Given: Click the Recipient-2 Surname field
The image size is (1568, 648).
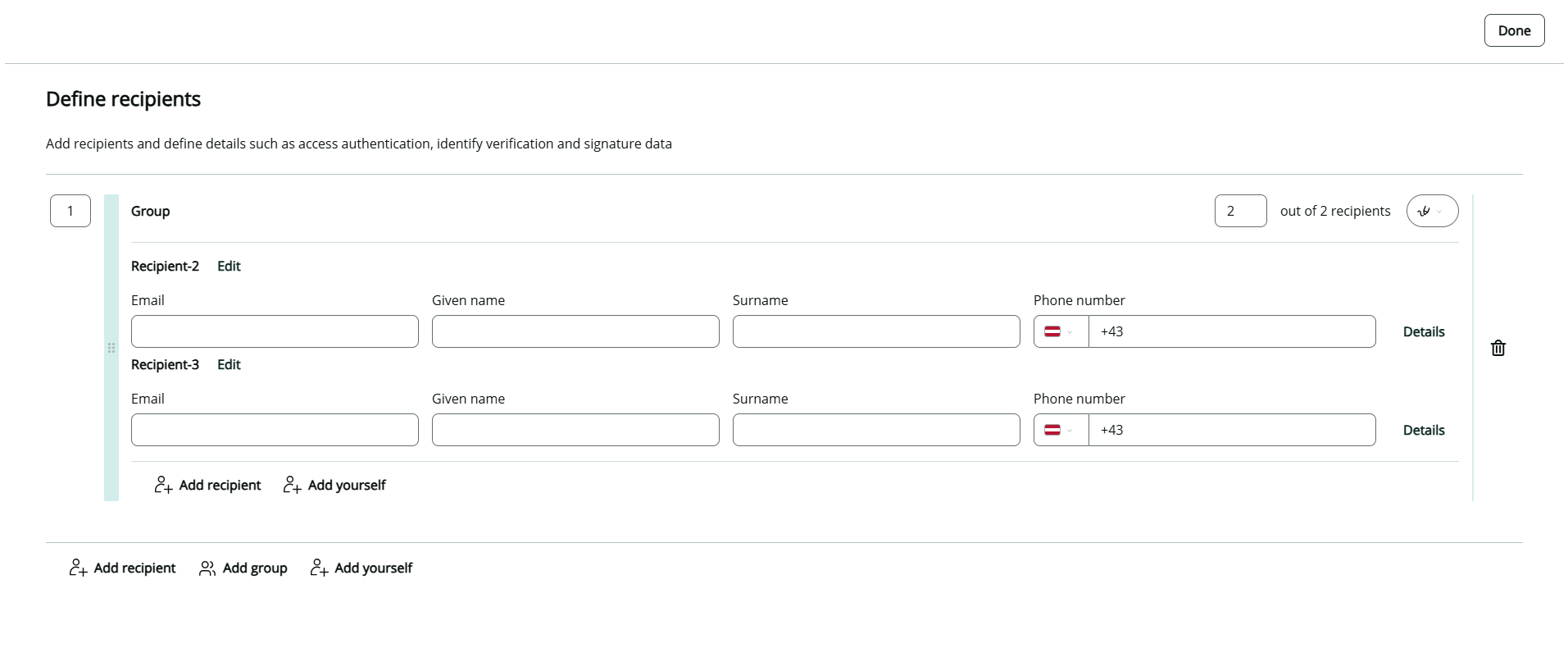Looking at the screenshot, I should [x=875, y=331].
